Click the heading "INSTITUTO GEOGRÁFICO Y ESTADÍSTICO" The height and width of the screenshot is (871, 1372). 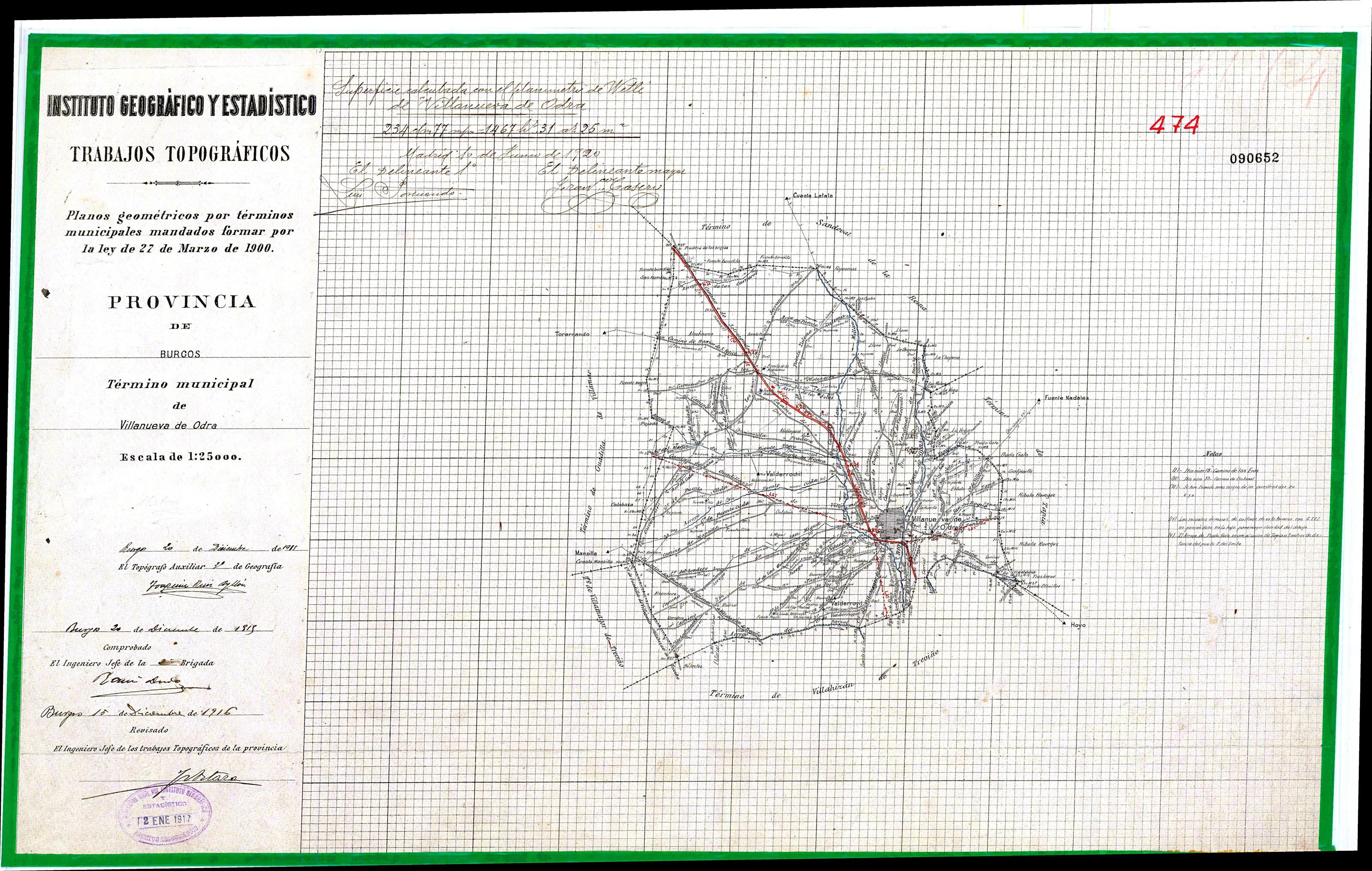click(x=181, y=107)
